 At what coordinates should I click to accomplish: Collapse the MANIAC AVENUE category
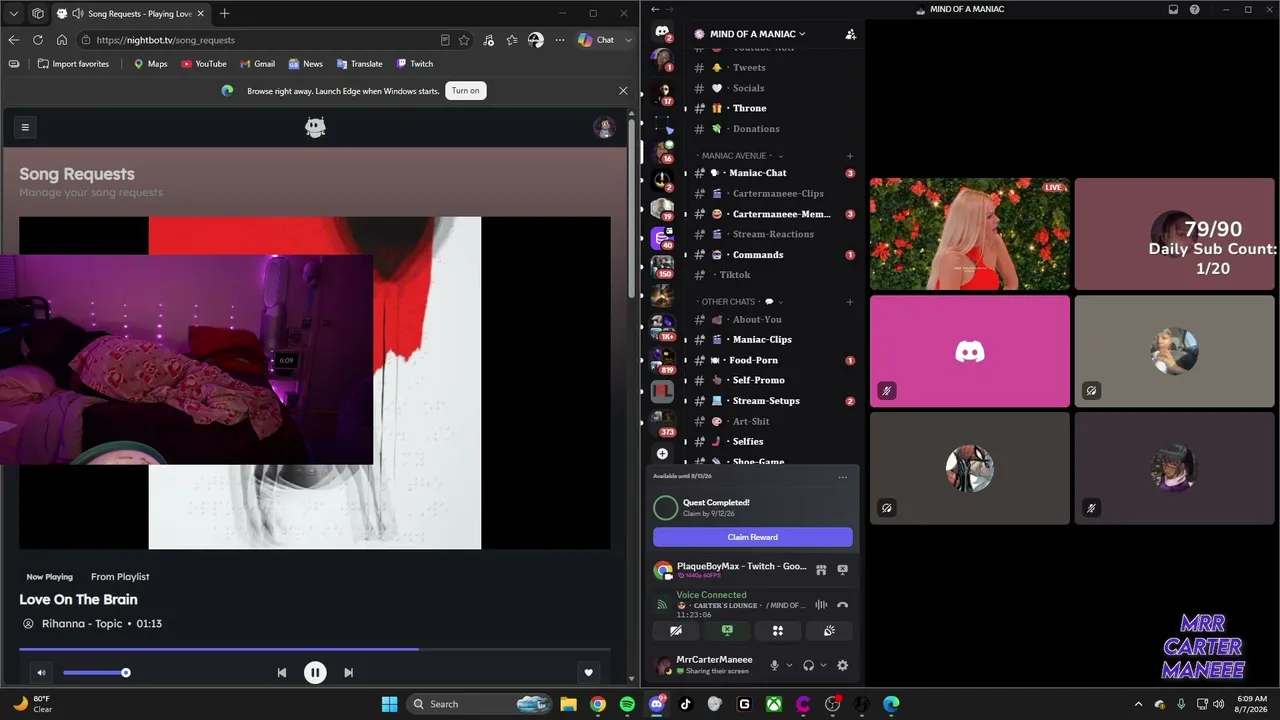(738, 156)
